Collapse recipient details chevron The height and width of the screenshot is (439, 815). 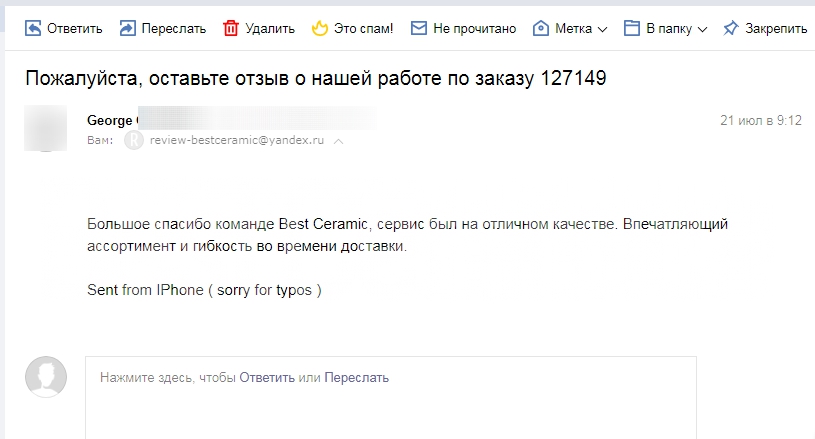coord(338,141)
